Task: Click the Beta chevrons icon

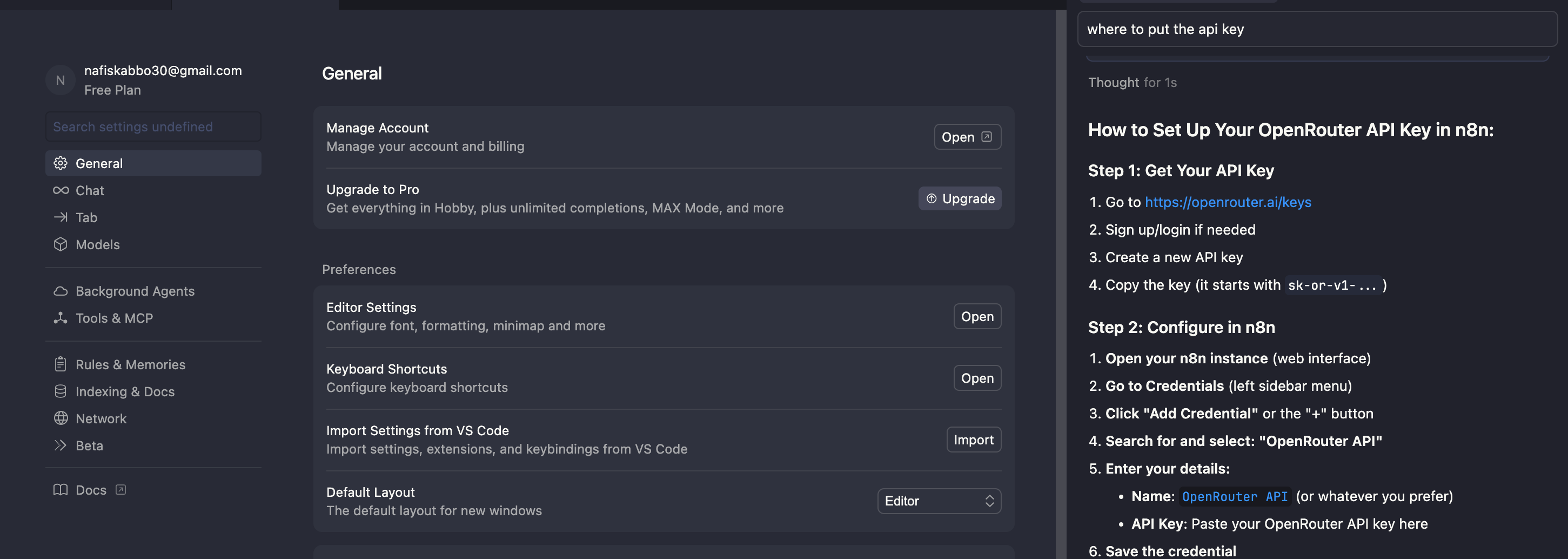Action: 61,445
